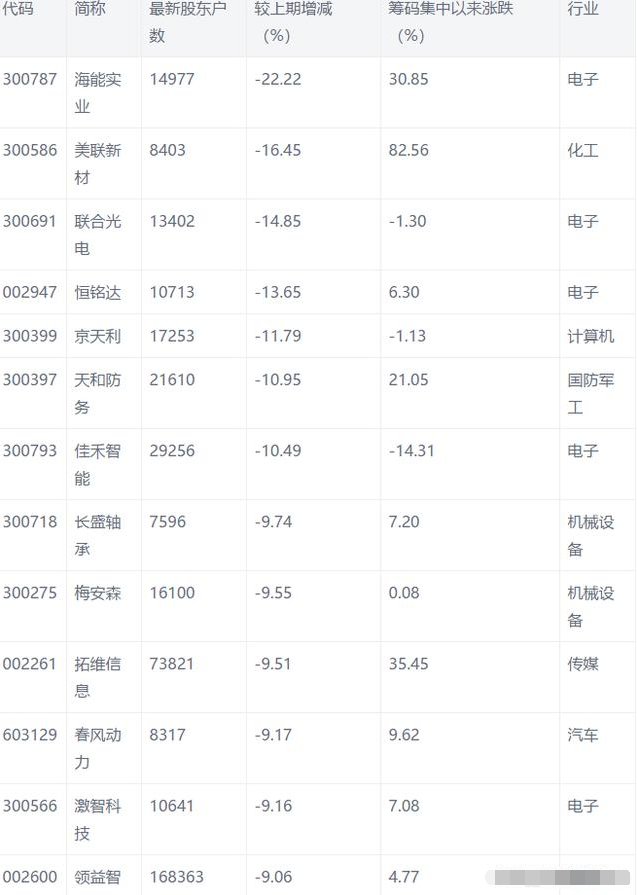Click shareholder count 7596
637x895 pixels.
coord(167,521)
